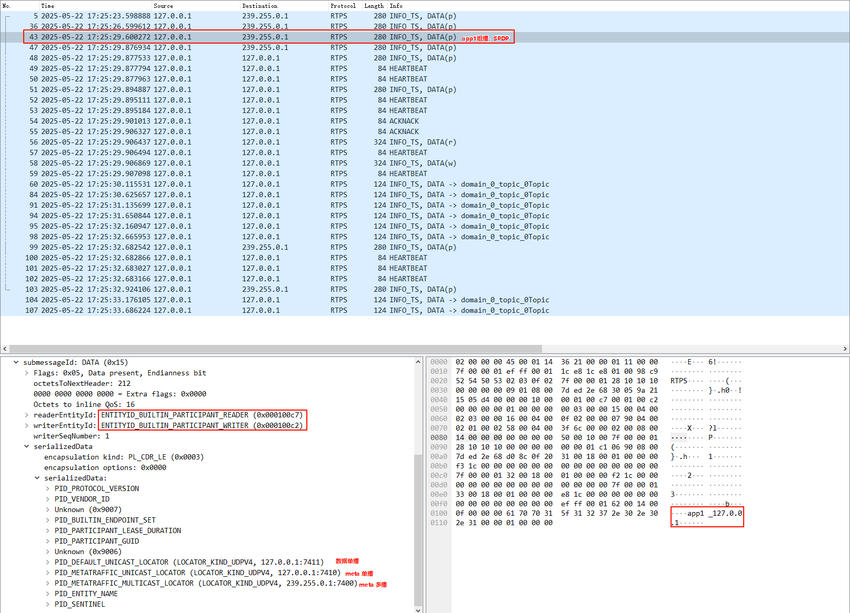This screenshot has height=613, width=850.
Task: Expand PID_BUILTIN_ENDPOINT_SET parameter
Action: point(47,520)
